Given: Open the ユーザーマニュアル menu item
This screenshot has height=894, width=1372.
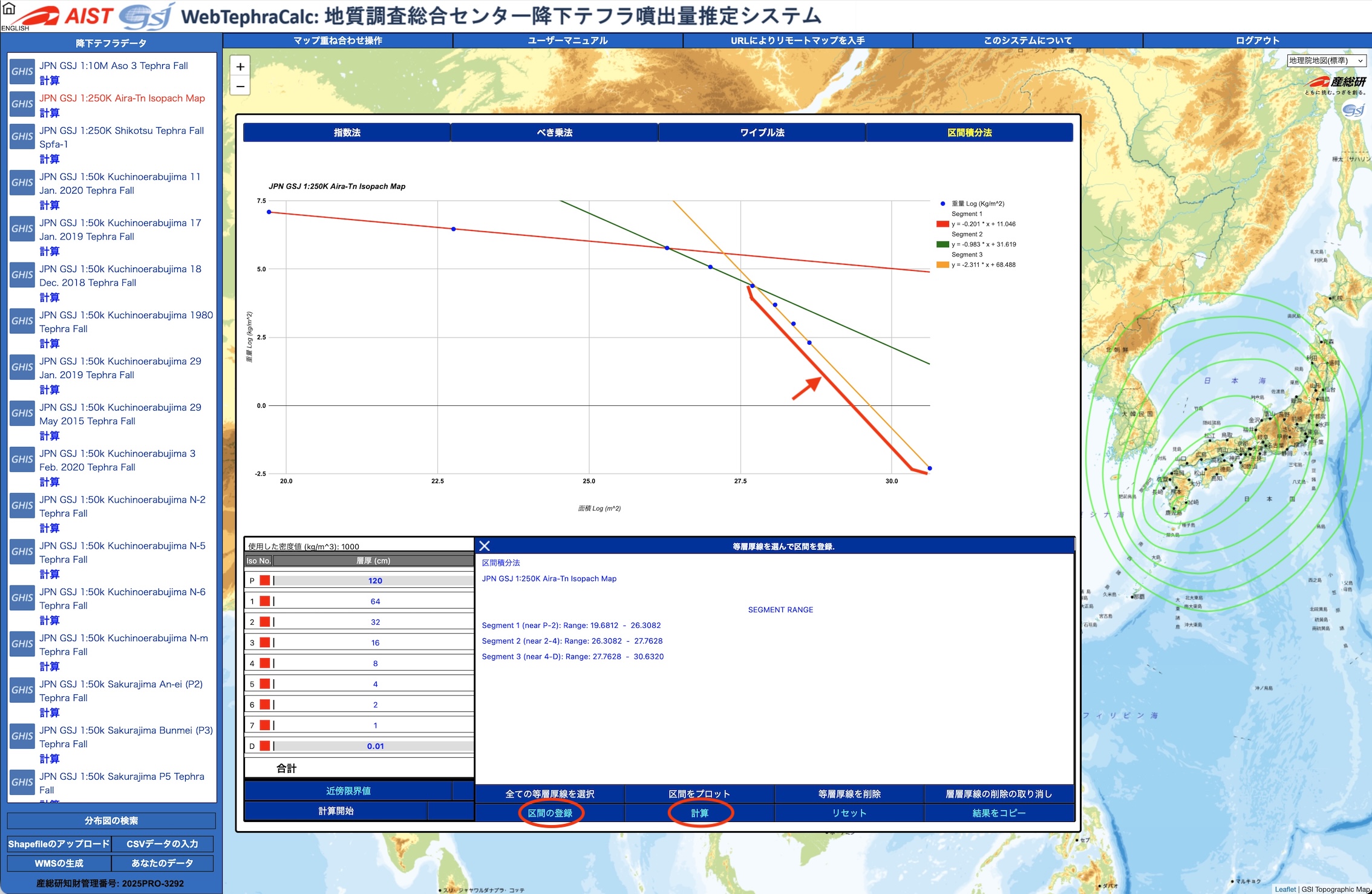Looking at the screenshot, I should point(567,41).
